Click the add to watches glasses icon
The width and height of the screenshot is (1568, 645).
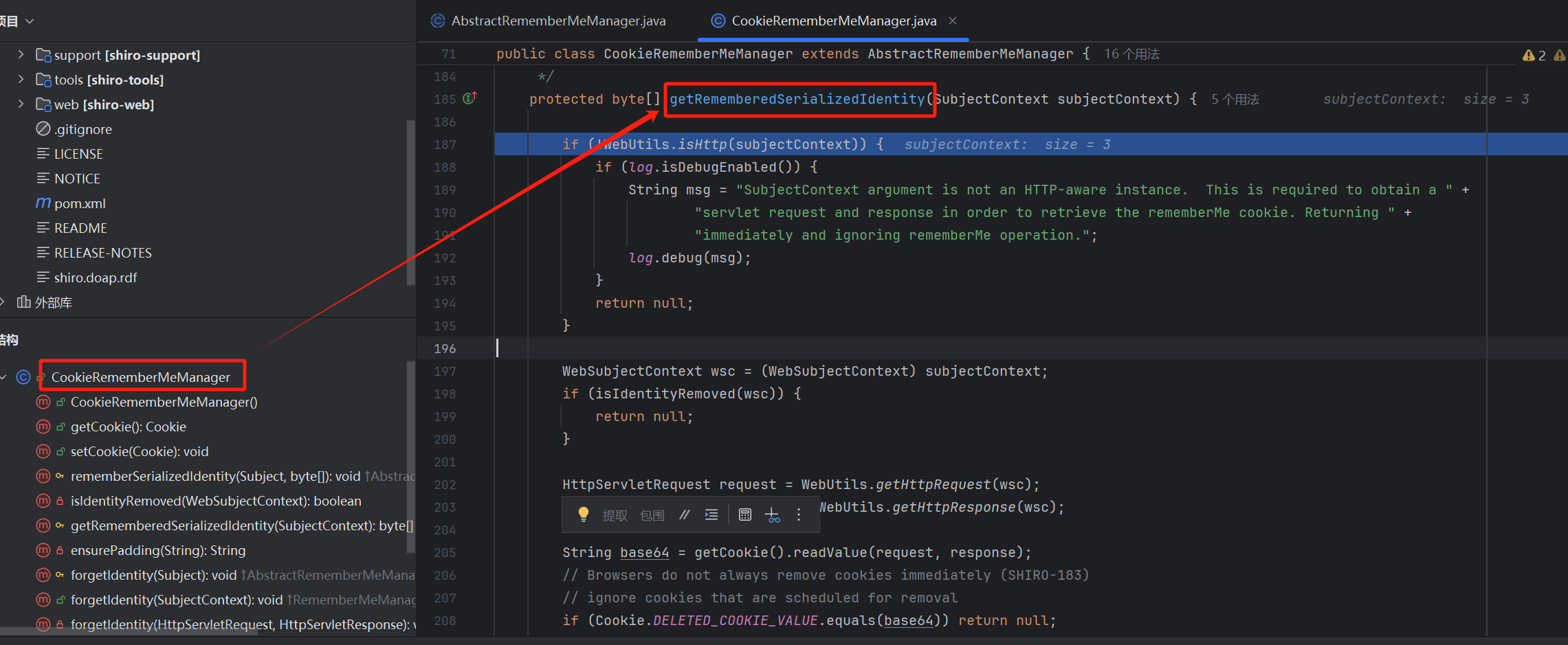(773, 515)
